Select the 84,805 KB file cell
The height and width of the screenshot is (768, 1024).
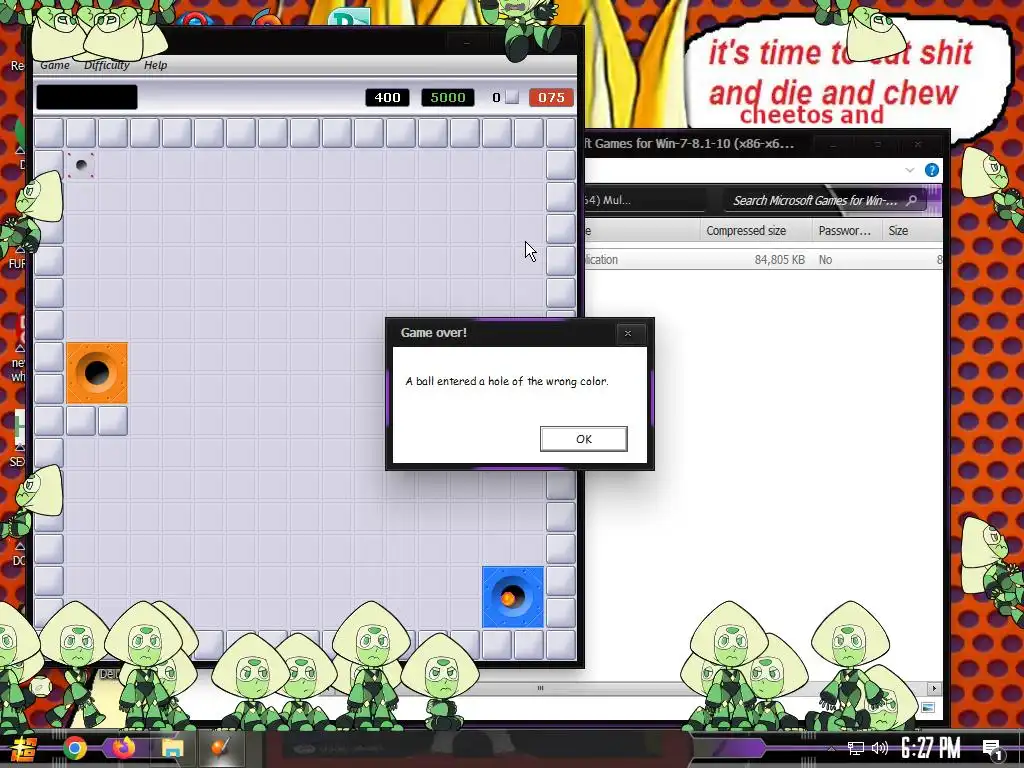780,260
